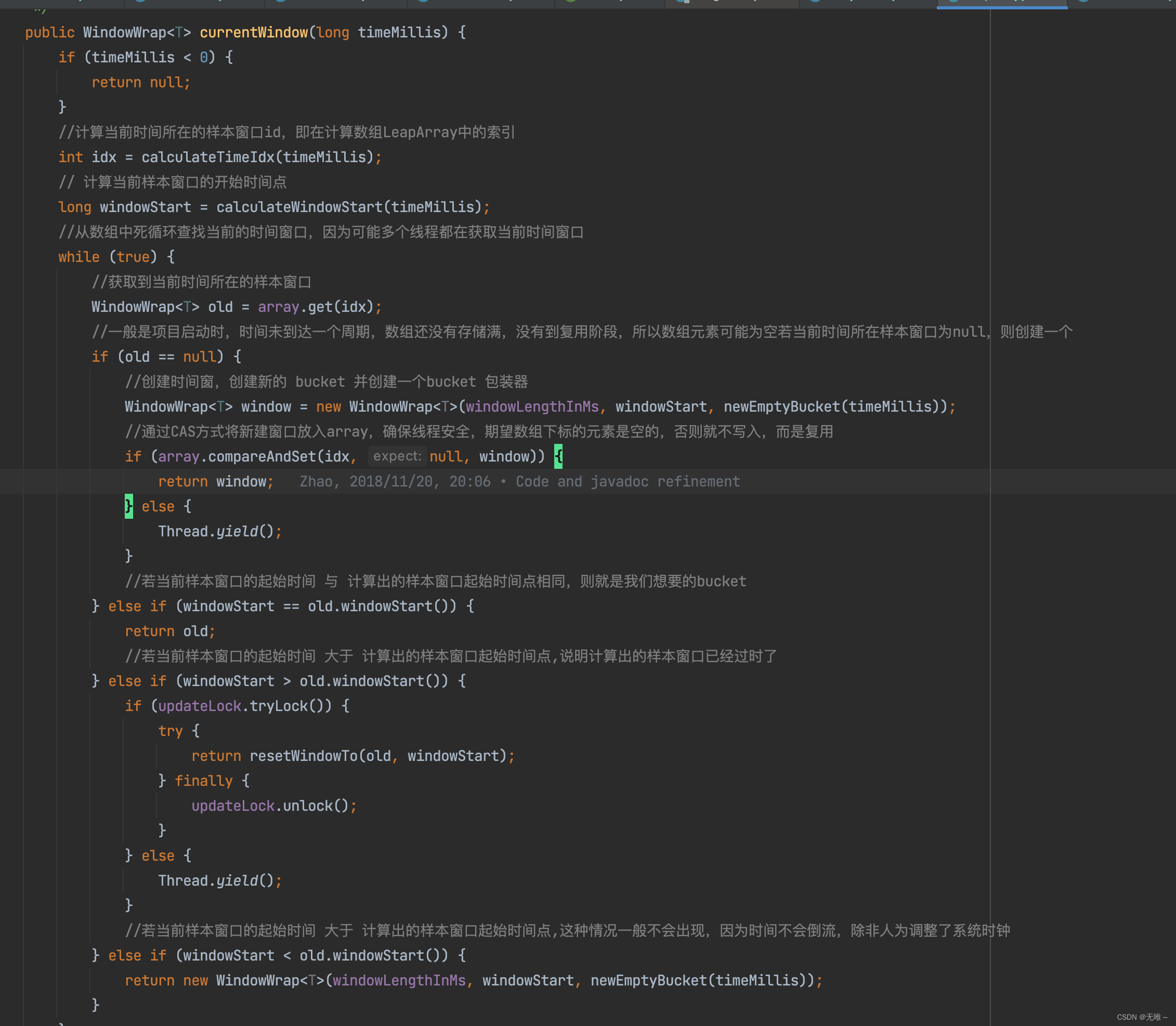Click the comment mentioning CAS
This screenshot has width=1176, height=1026.
coord(479,432)
